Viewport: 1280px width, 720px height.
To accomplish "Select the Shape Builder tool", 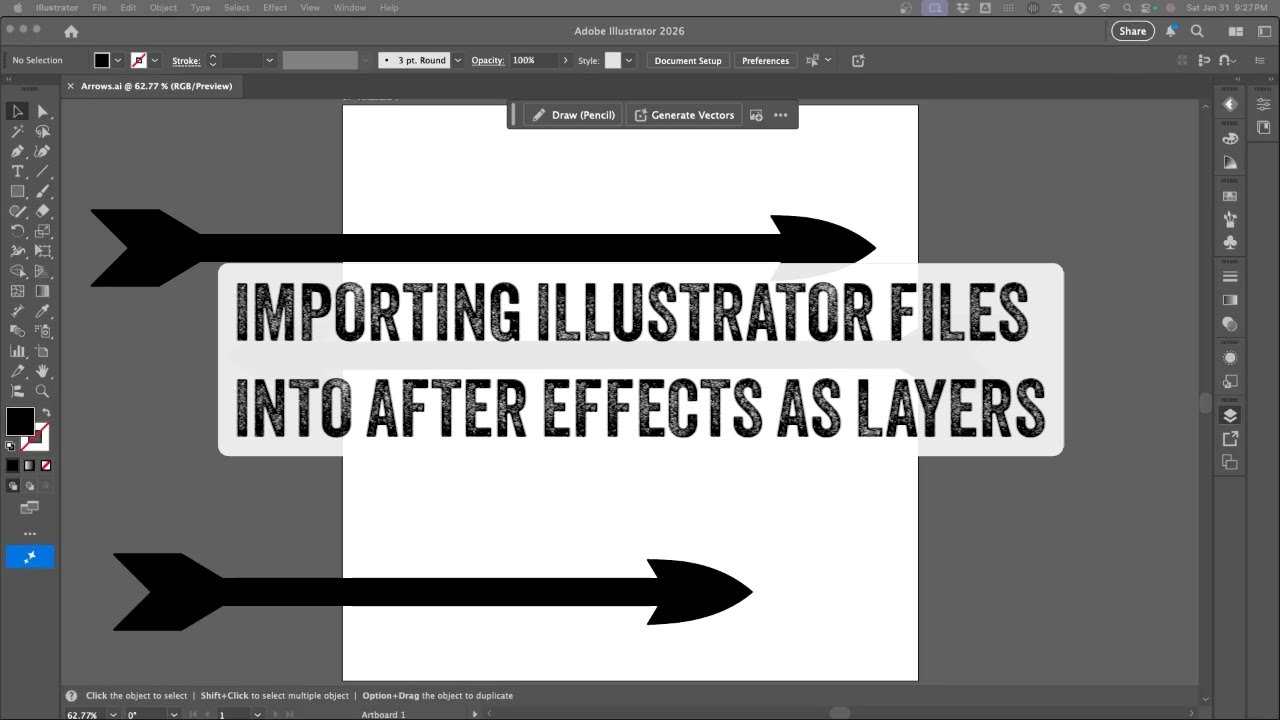I will pos(17,271).
